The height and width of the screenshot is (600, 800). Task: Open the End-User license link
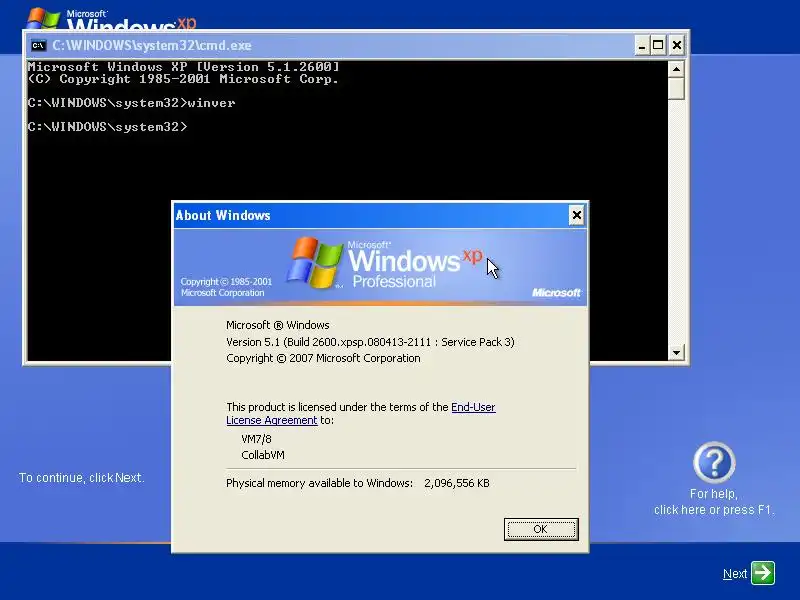[473, 407]
